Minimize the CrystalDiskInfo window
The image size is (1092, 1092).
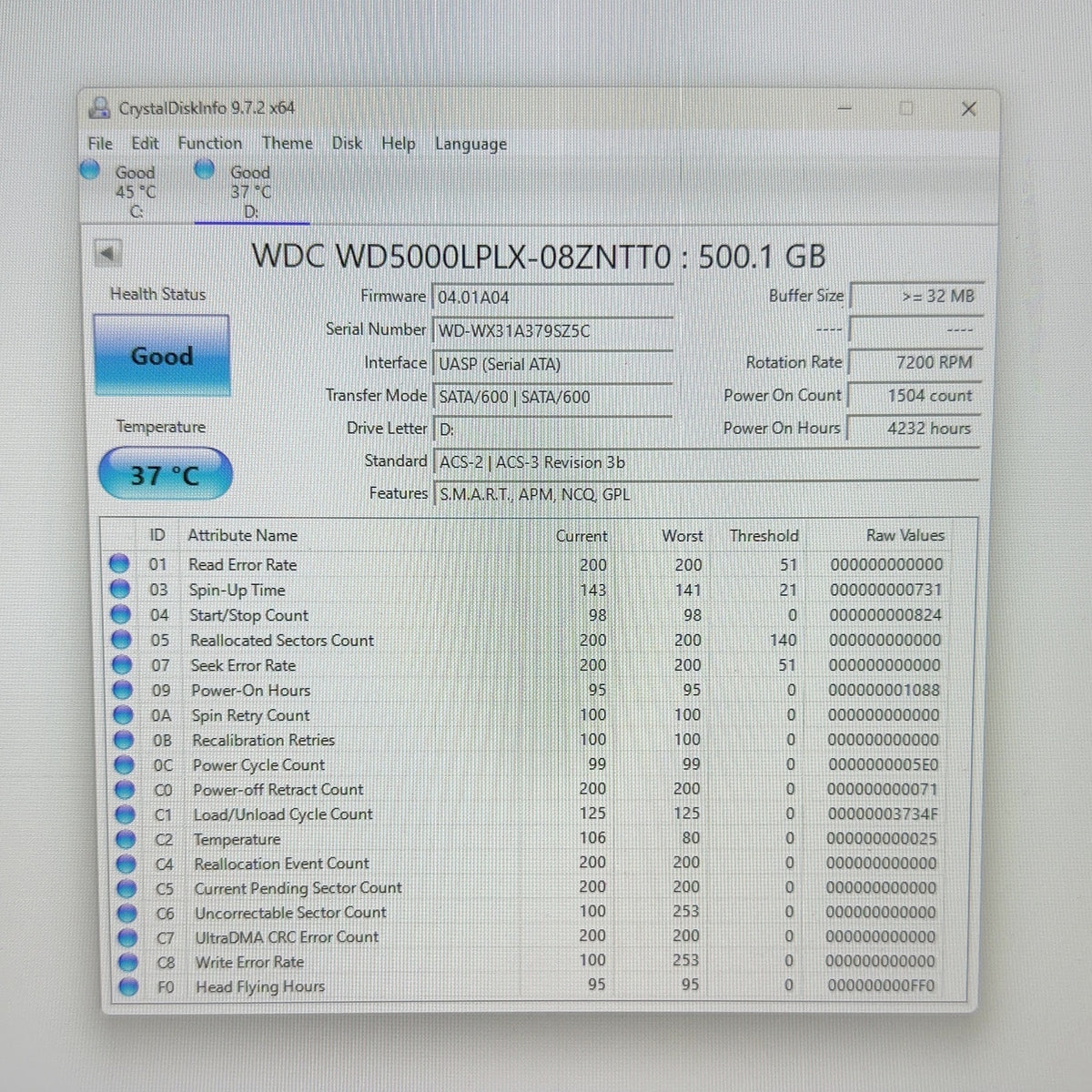(x=844, y=108)
